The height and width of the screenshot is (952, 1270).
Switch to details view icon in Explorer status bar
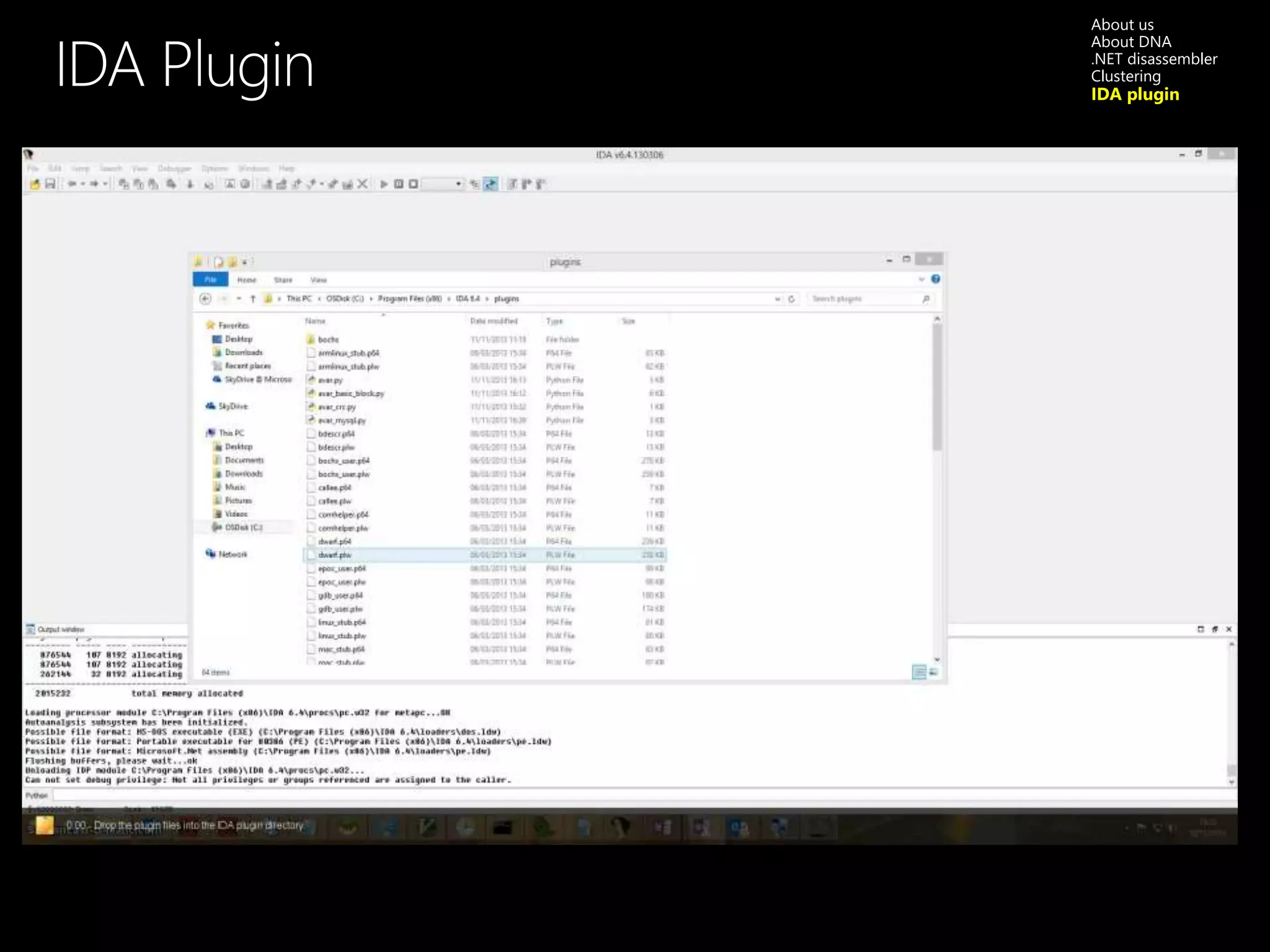919,672
